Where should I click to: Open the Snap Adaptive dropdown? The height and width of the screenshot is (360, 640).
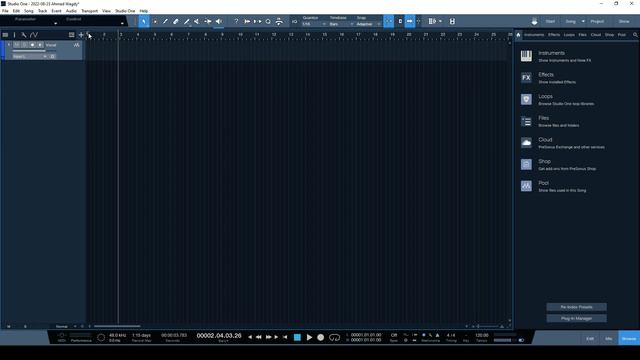pos(368,24)
